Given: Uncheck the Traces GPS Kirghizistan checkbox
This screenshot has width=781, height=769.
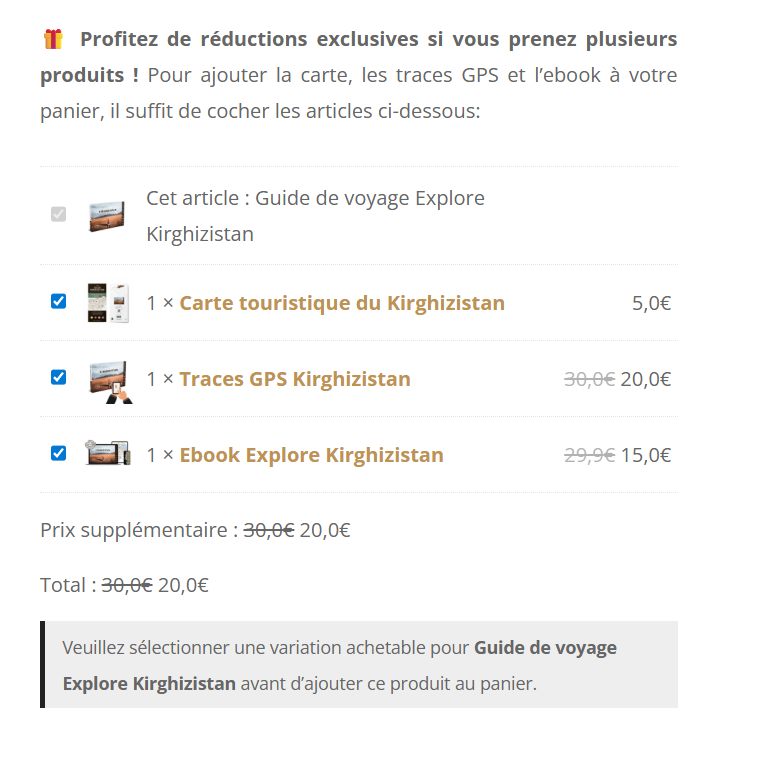Looking at the screenshot, I should point(58,377).
